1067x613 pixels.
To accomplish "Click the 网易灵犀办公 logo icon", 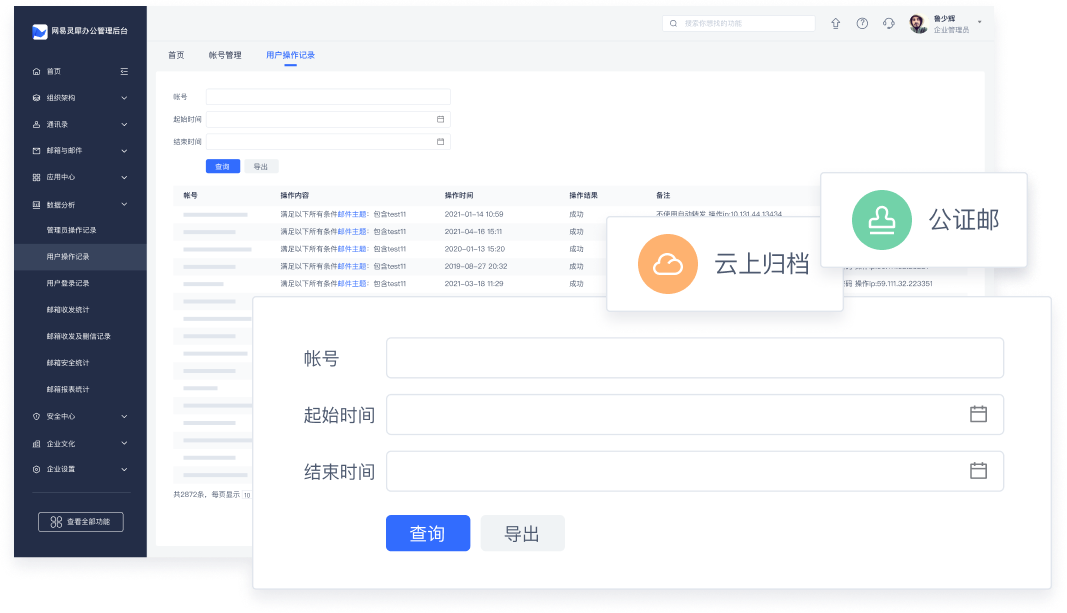I will point(39,31).
